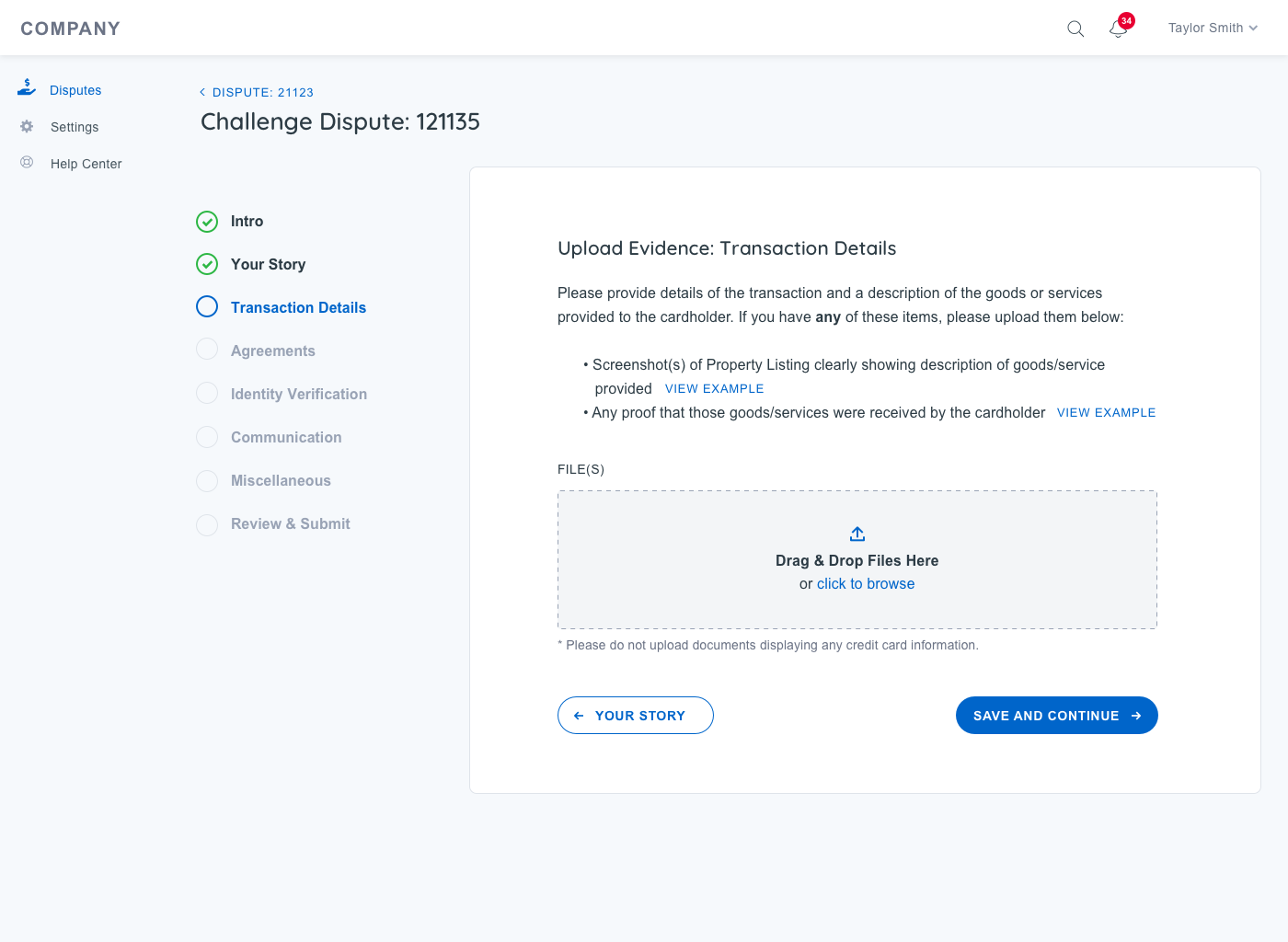
Task: Expand the Taylor Smith user menu
Action: click(x=1213, y=29)
